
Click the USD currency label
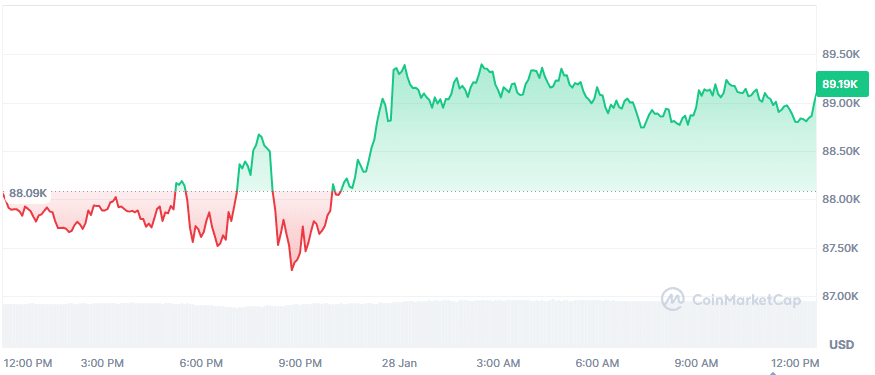tap(842, 345)
